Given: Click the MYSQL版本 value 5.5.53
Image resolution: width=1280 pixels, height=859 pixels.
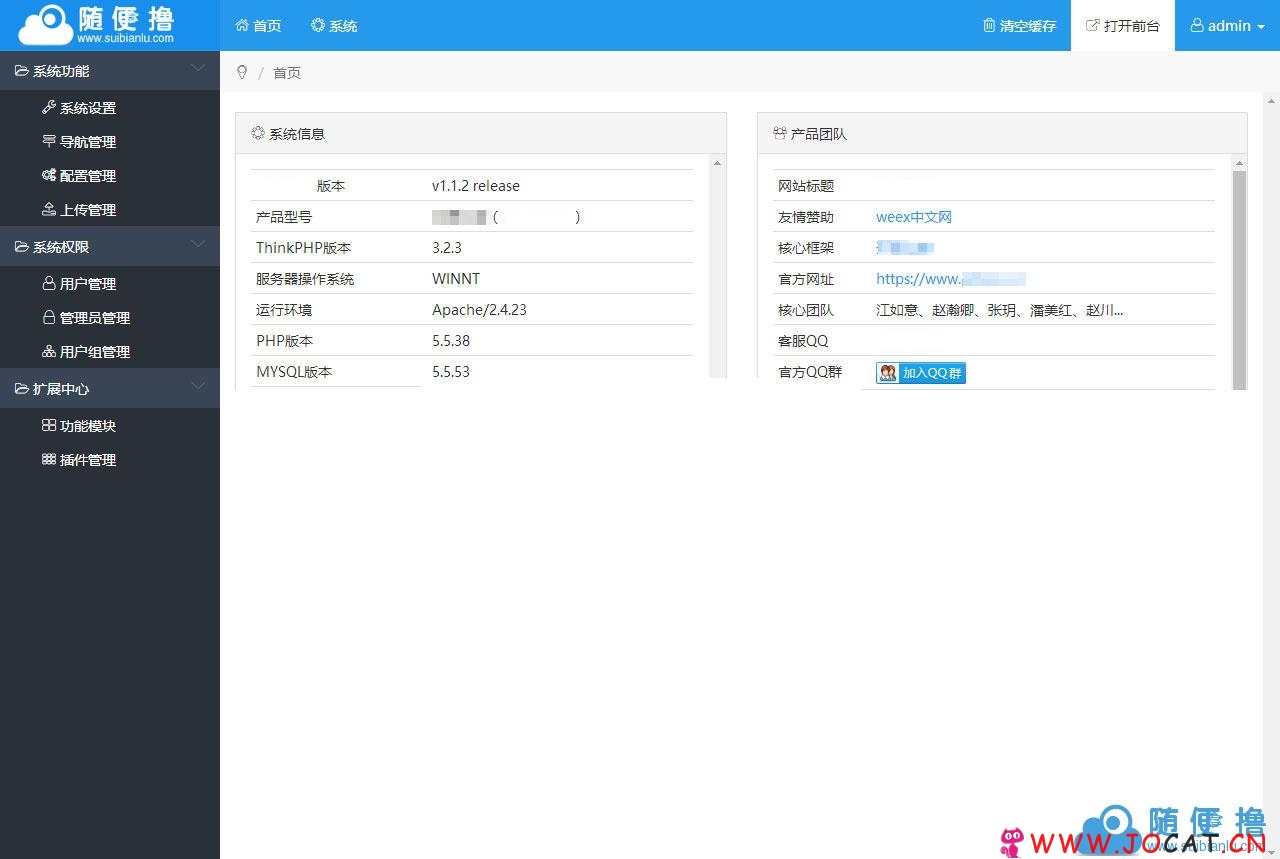Looking at the screenshot, I should click(451, 372).
